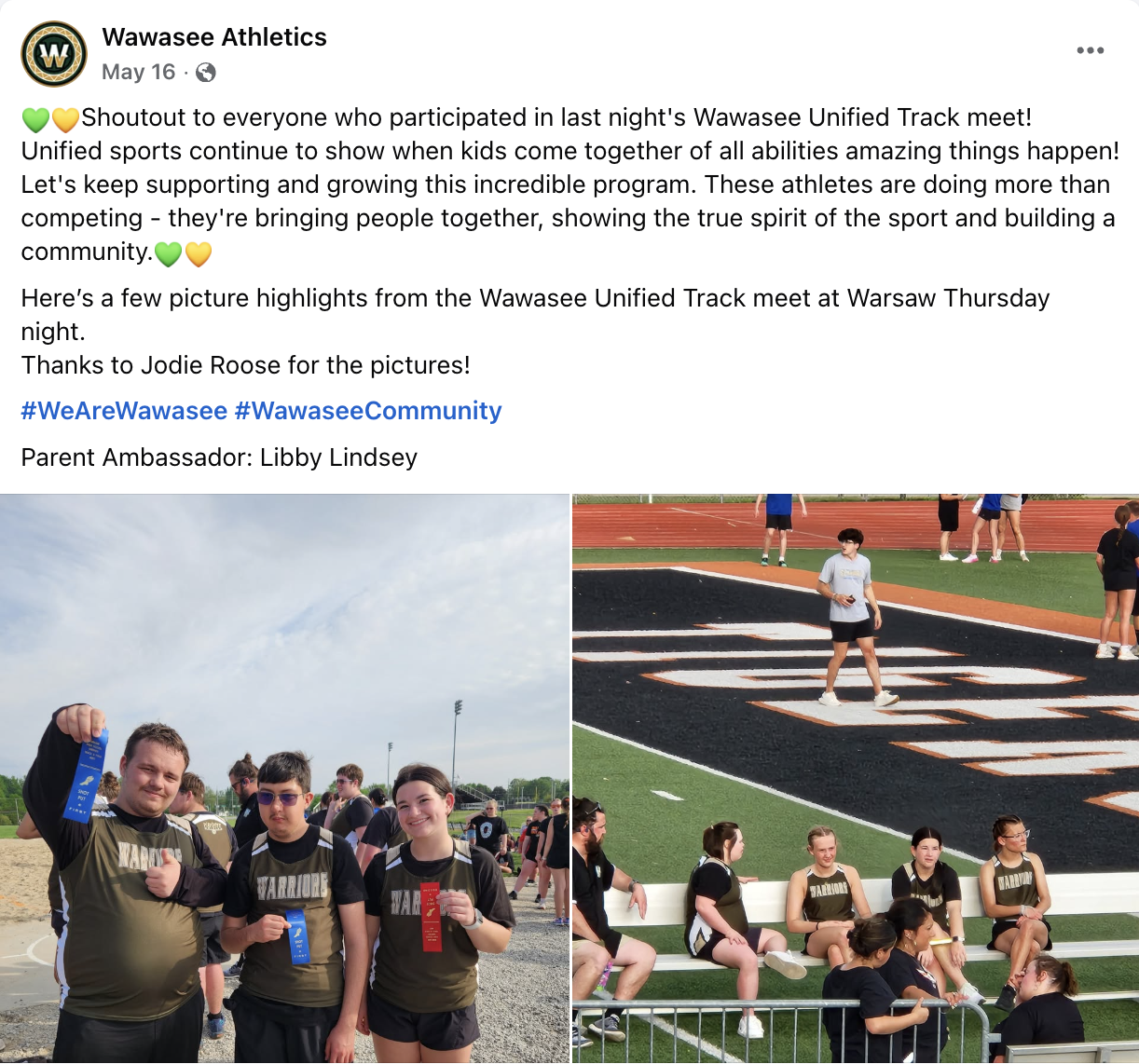Click the green heart emoji before Shoutout
The image size is (1139, 1064).
35,119
